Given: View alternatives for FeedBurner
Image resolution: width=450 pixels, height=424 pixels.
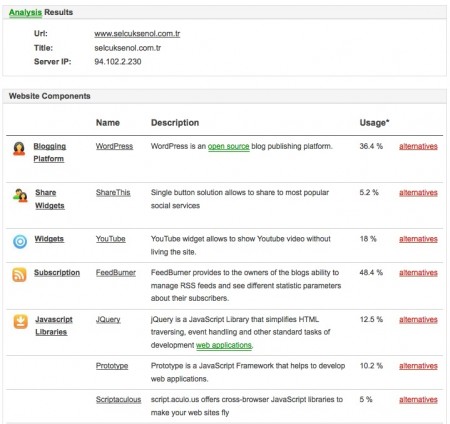Looking at the screenshot, I should coord(418,273).
